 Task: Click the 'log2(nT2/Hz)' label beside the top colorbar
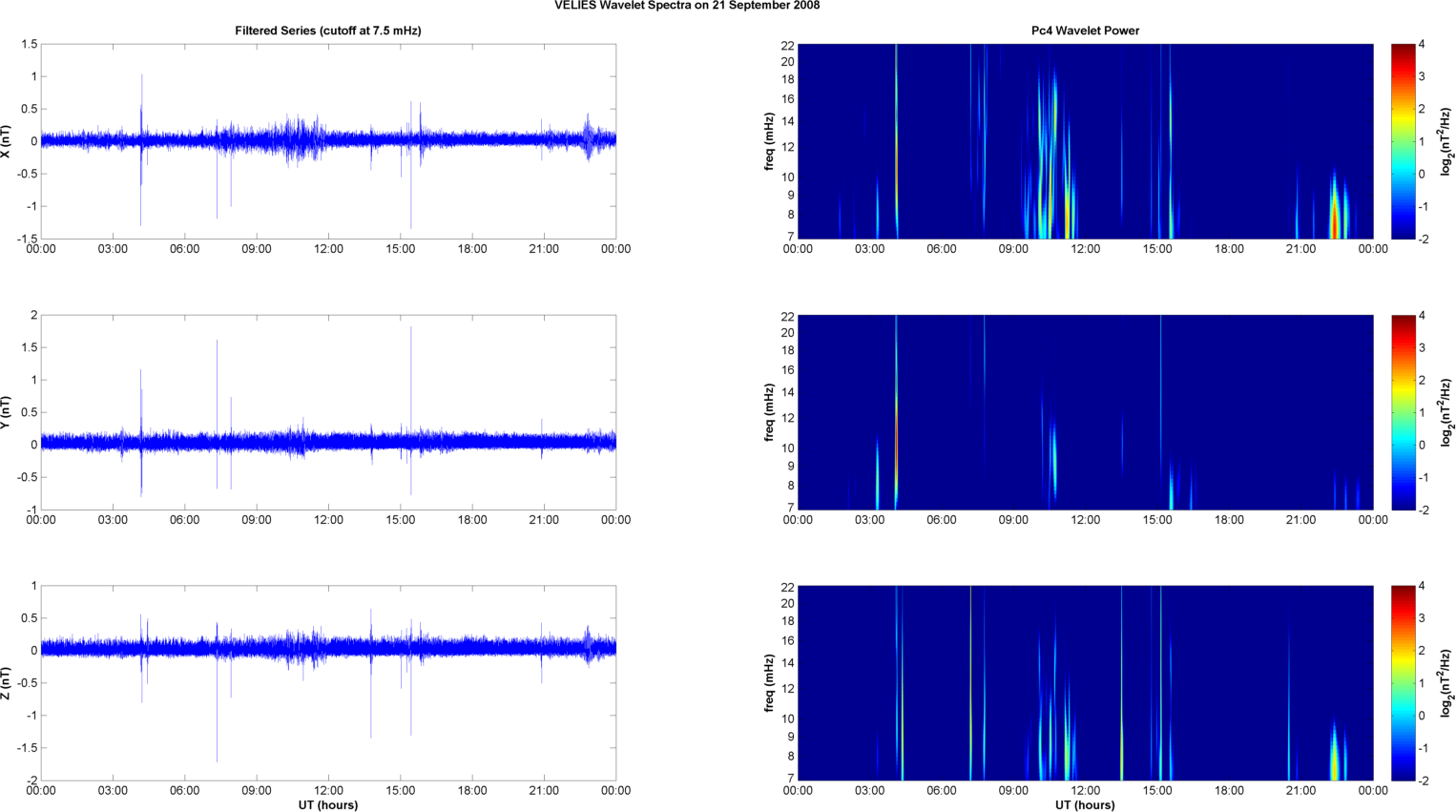1446,141
